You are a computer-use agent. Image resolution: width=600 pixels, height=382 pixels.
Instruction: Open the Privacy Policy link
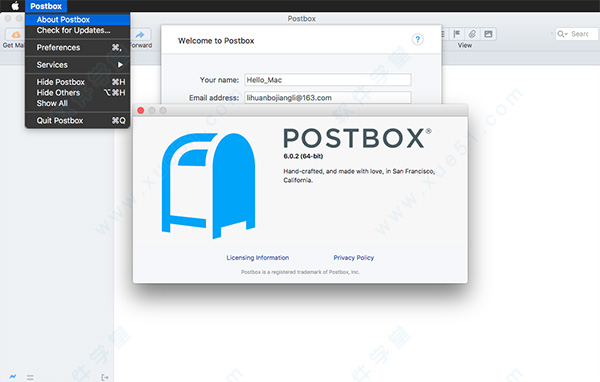(354, 258)
